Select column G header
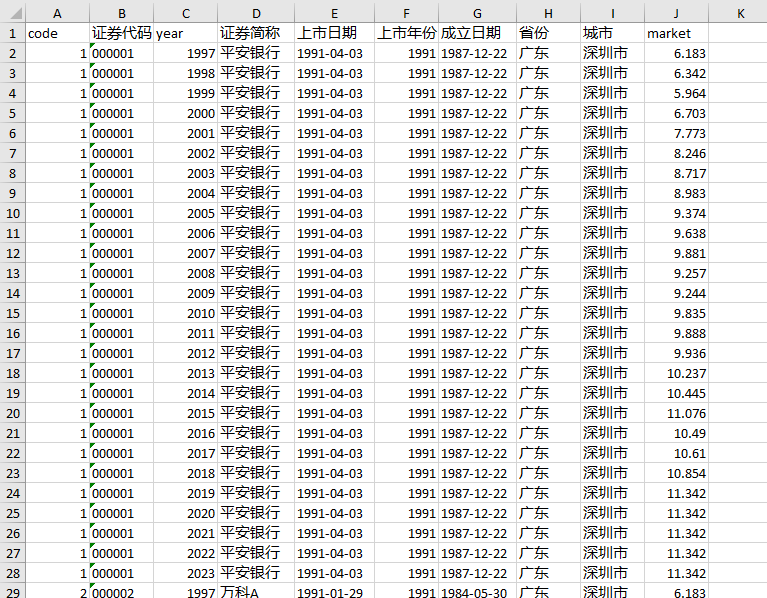 (x=477, y=13)
